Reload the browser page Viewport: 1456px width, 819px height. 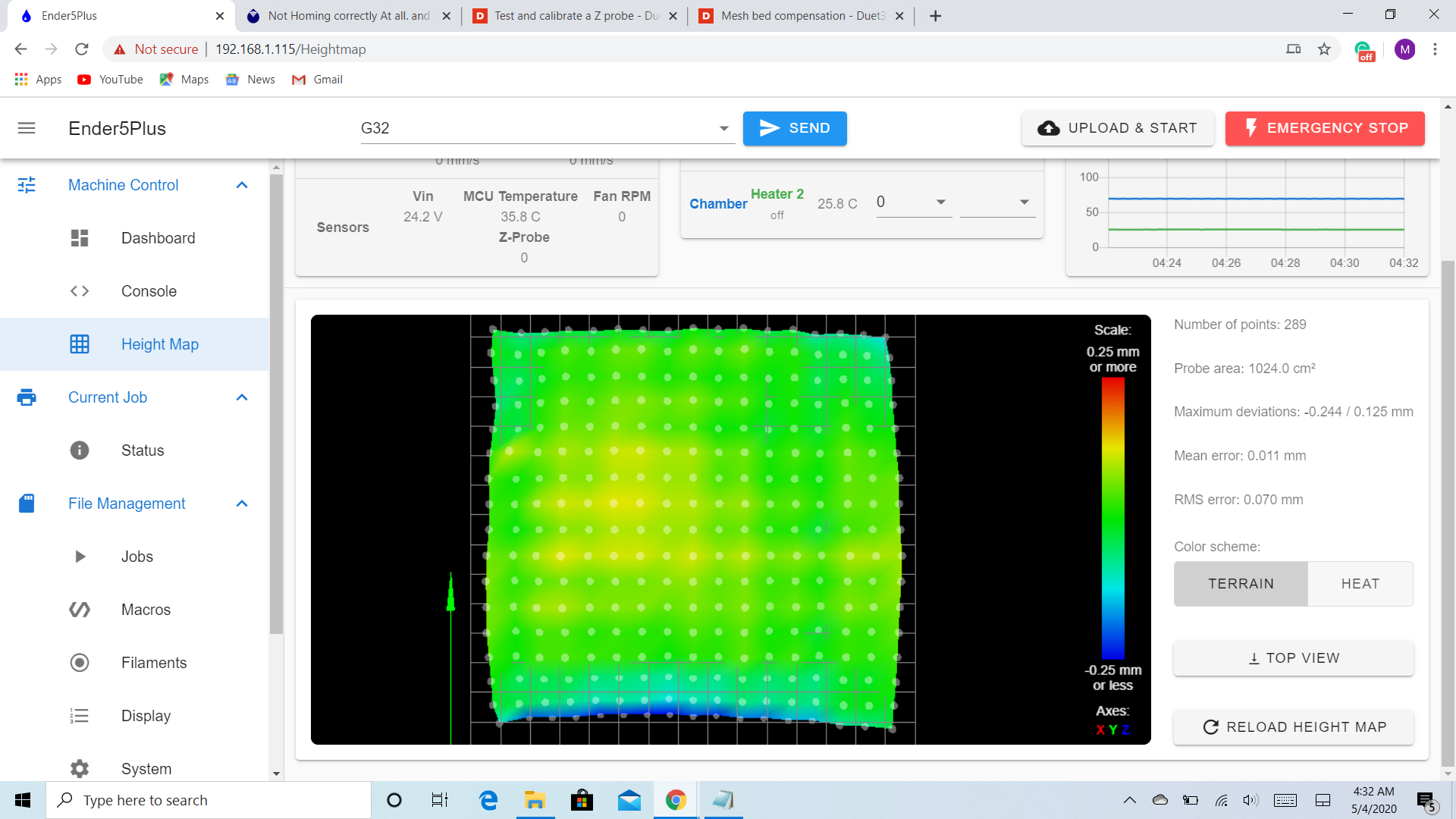[x=82, y=49]
